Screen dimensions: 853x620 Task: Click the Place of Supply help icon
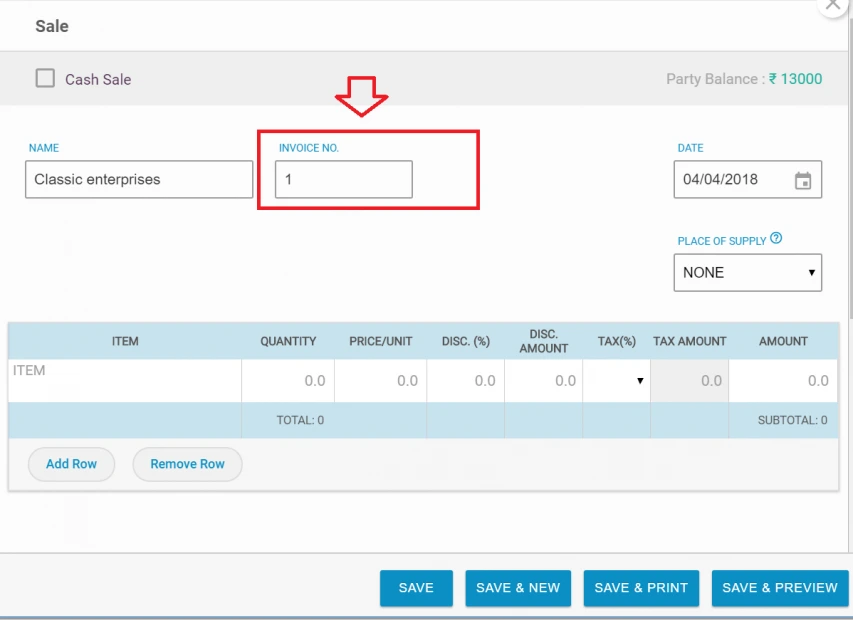(776, 238)
